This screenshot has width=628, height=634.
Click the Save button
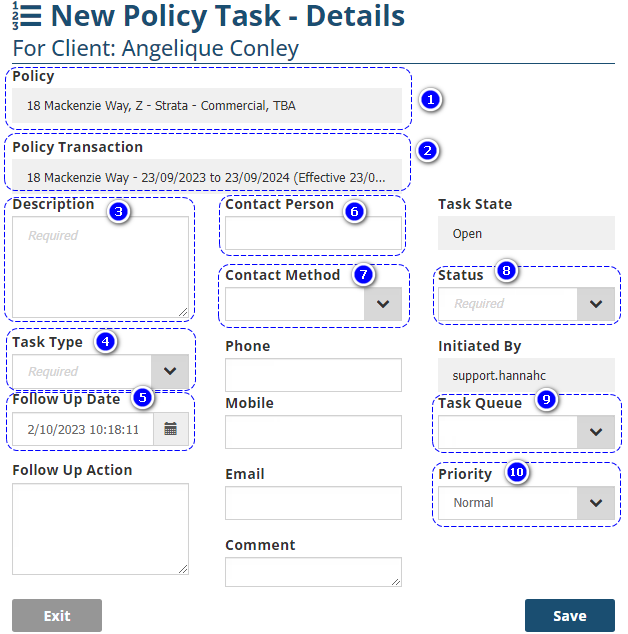569,616
